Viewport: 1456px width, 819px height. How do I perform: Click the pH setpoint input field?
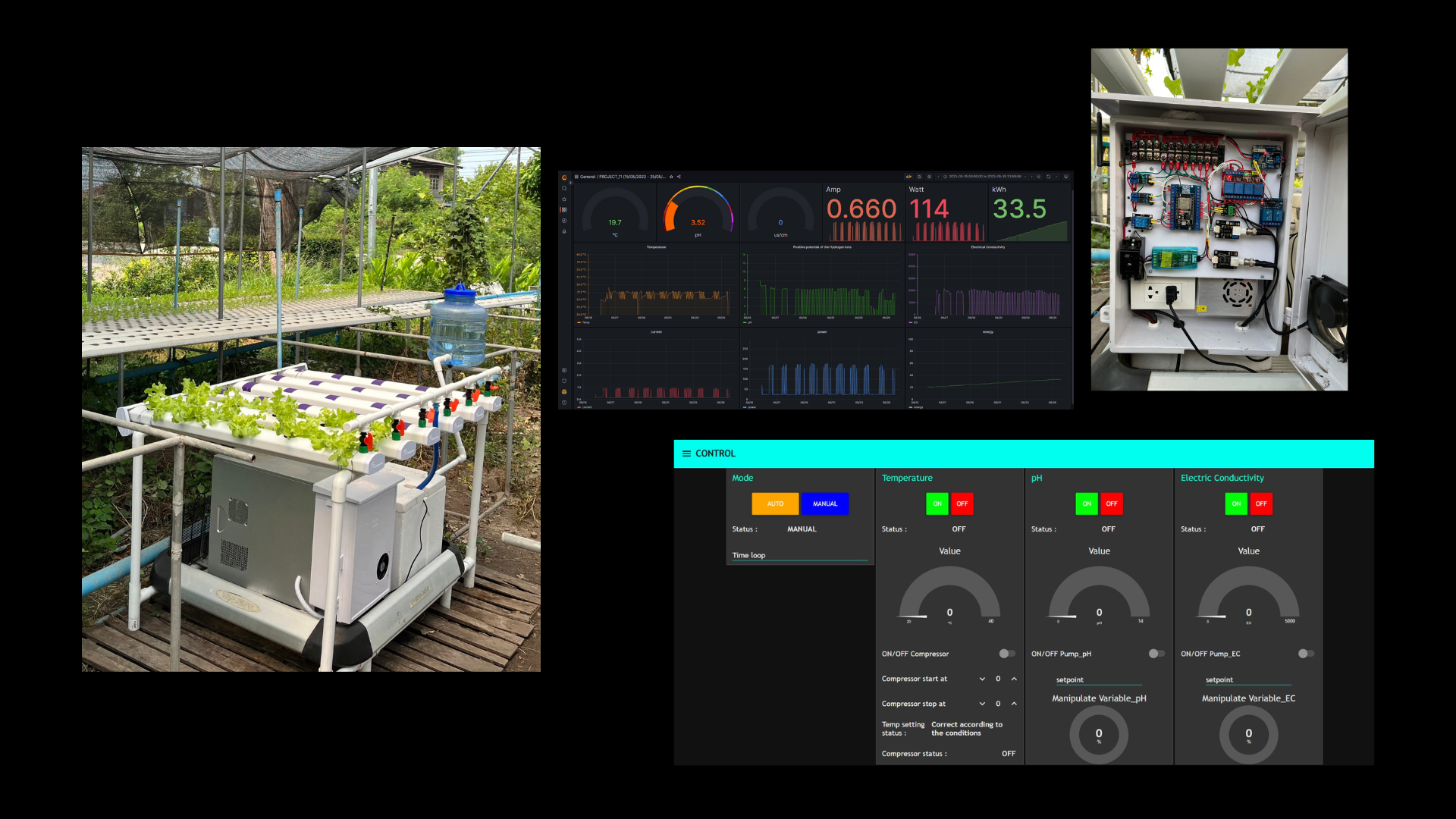click(1098, 679)
